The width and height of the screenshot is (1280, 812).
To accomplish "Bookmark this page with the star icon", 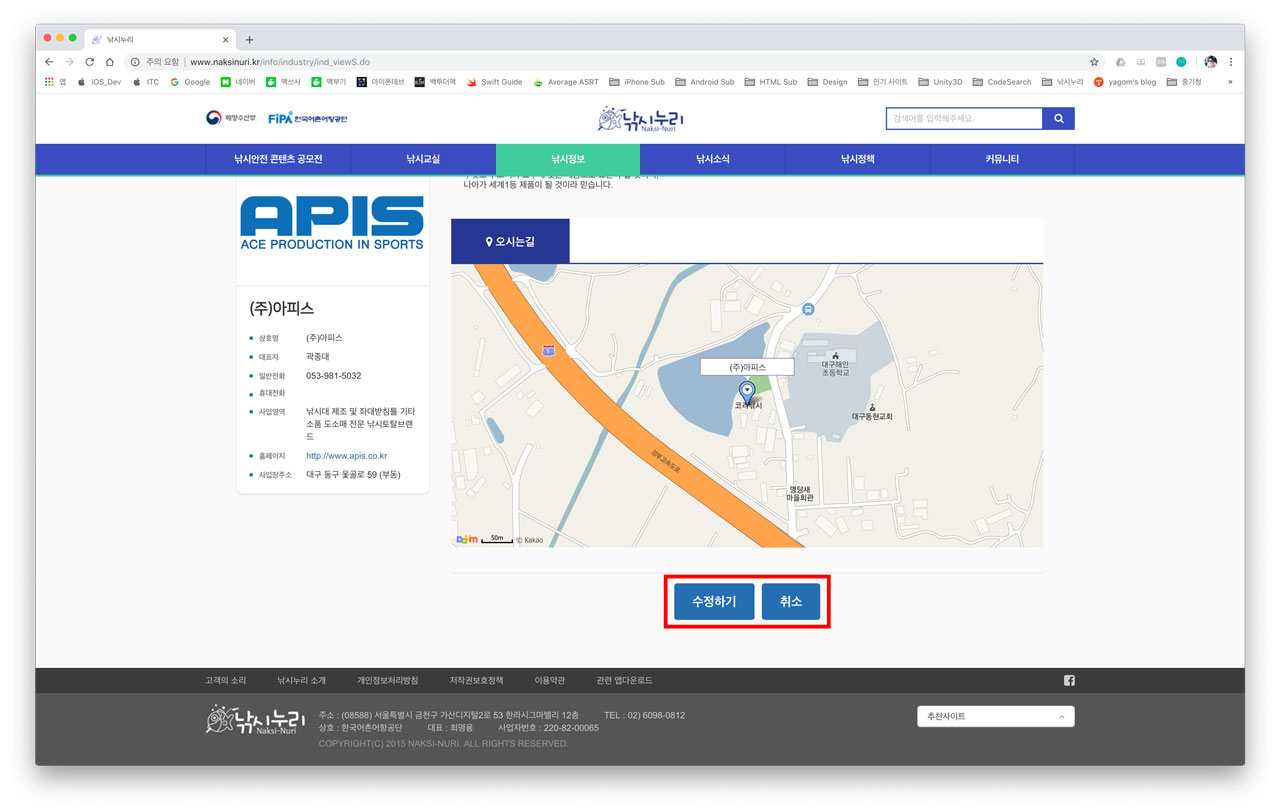I will pos(1094,62).
